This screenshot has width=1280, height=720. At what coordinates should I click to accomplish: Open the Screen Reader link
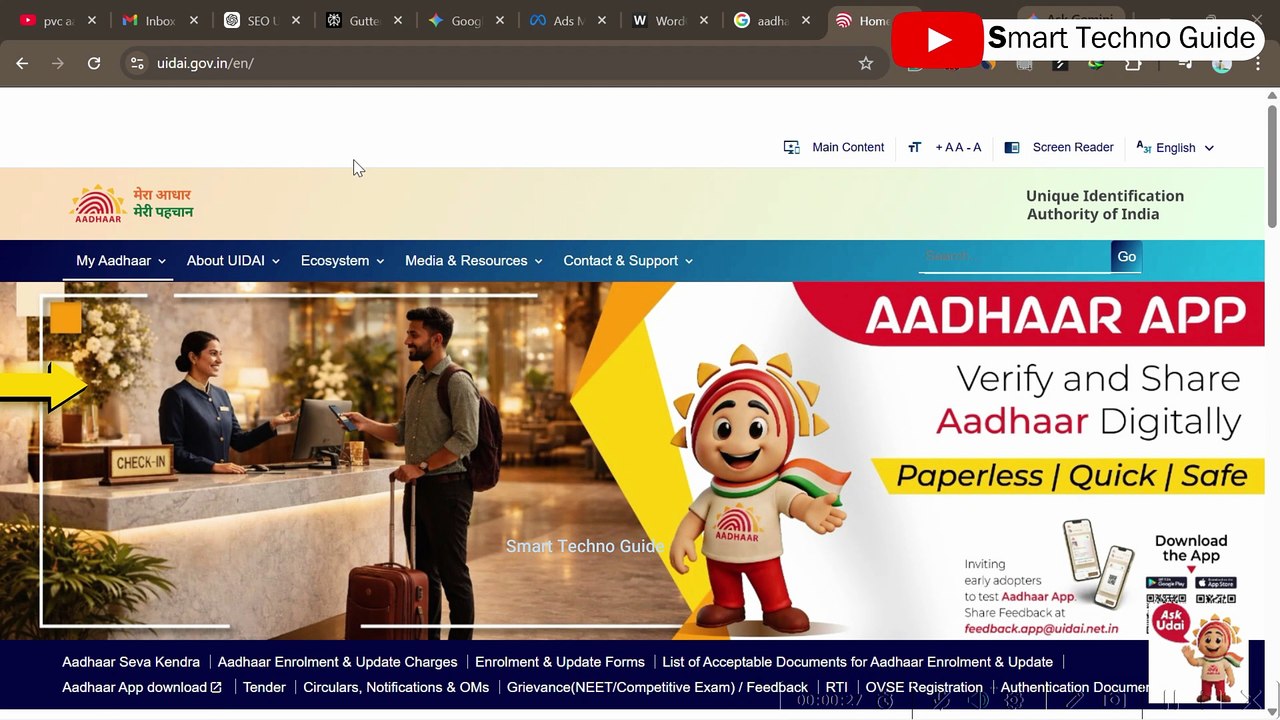point(1073,147)
